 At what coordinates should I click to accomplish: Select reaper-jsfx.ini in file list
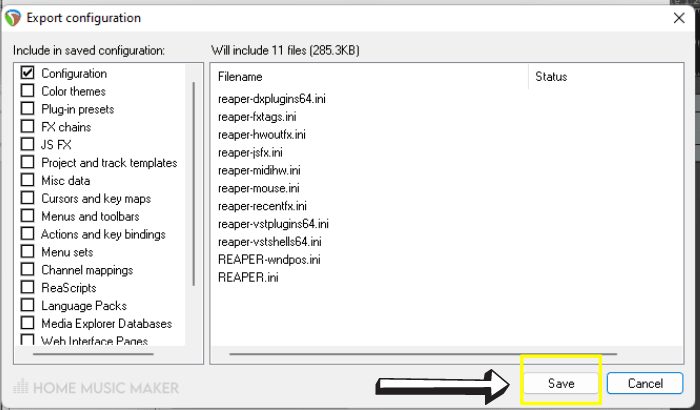250,152
